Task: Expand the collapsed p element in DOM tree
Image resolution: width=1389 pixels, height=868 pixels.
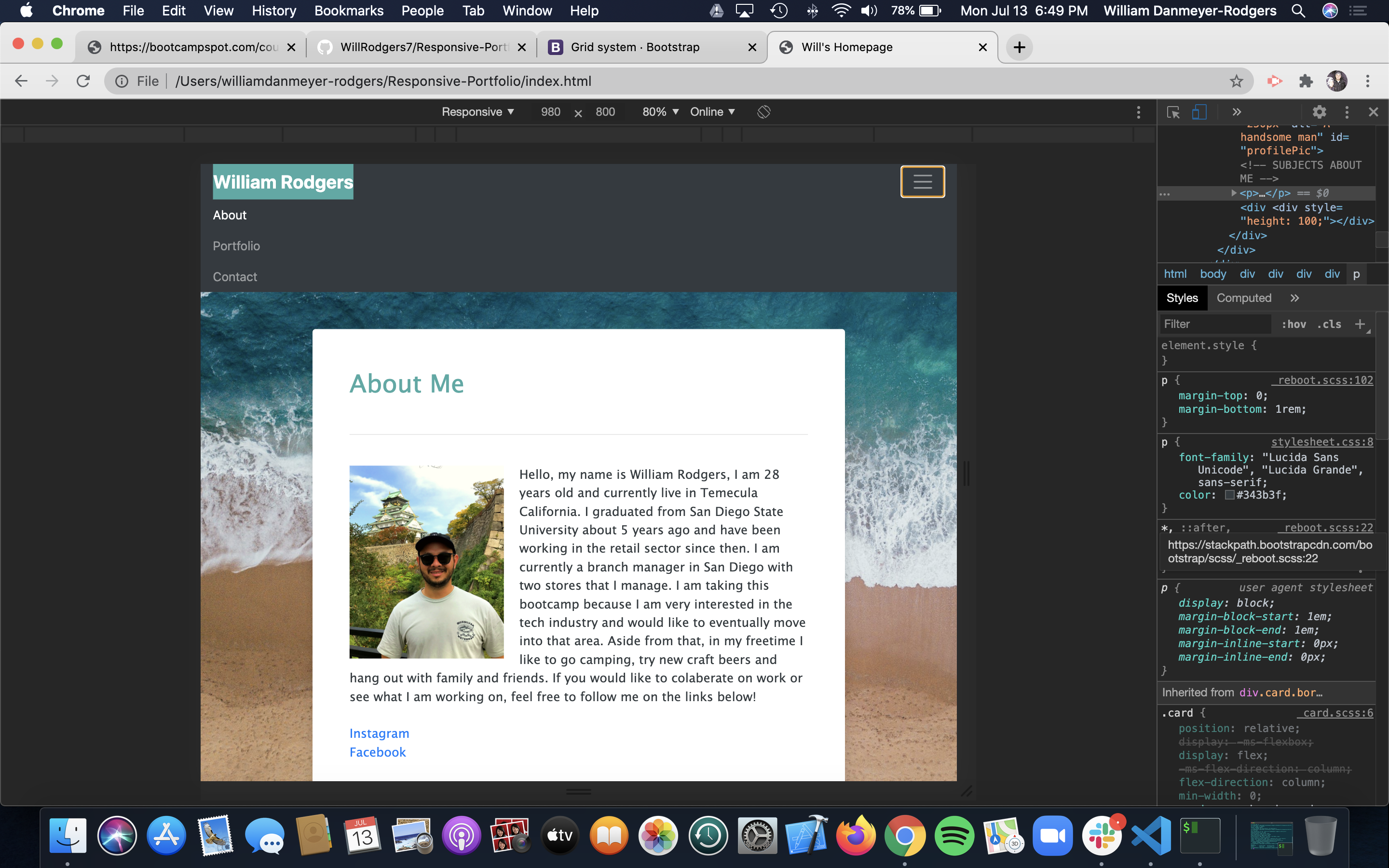Action: 1234,193
